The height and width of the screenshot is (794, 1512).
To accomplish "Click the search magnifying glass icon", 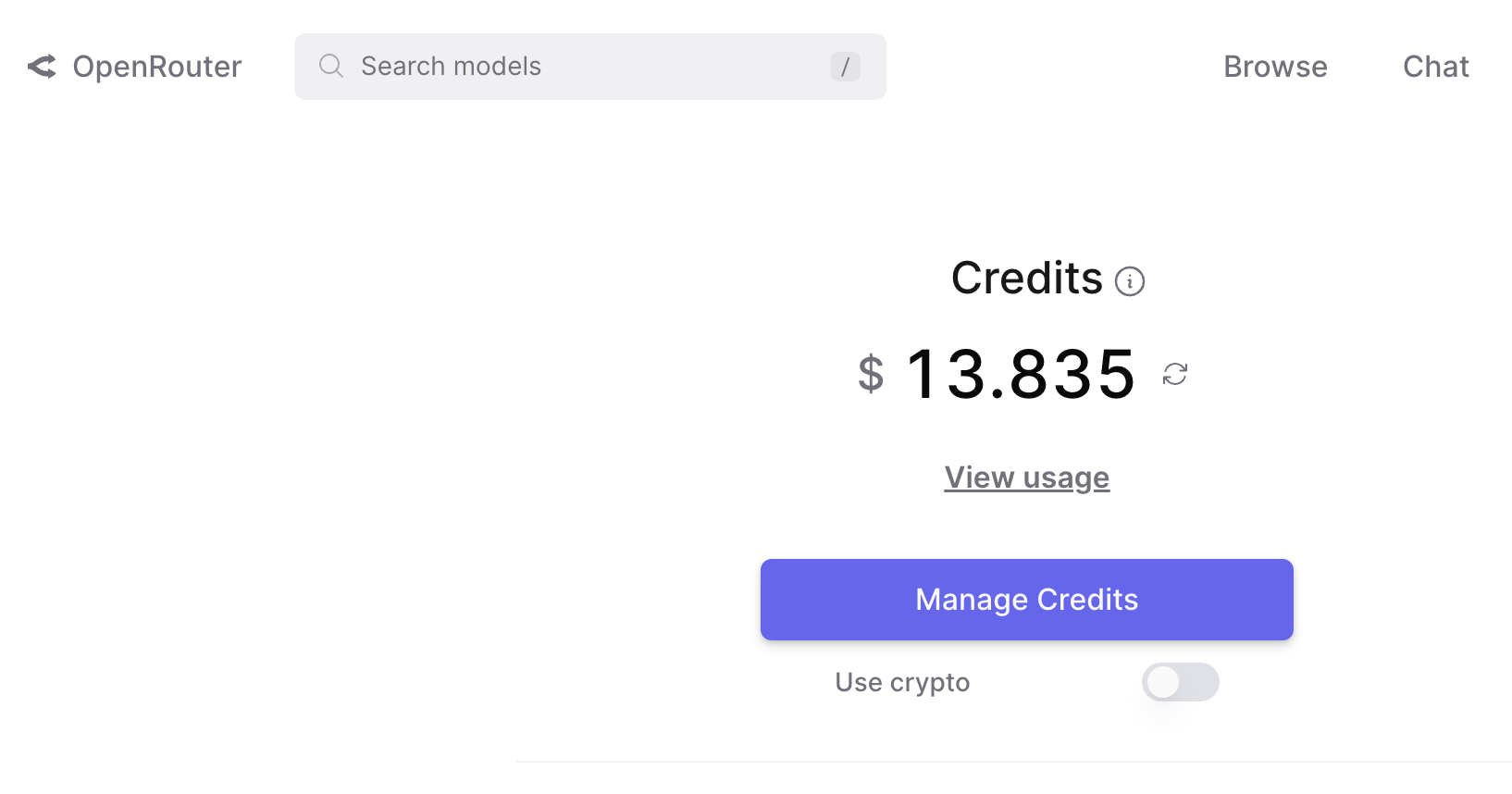I will click(x=330, y=66).
